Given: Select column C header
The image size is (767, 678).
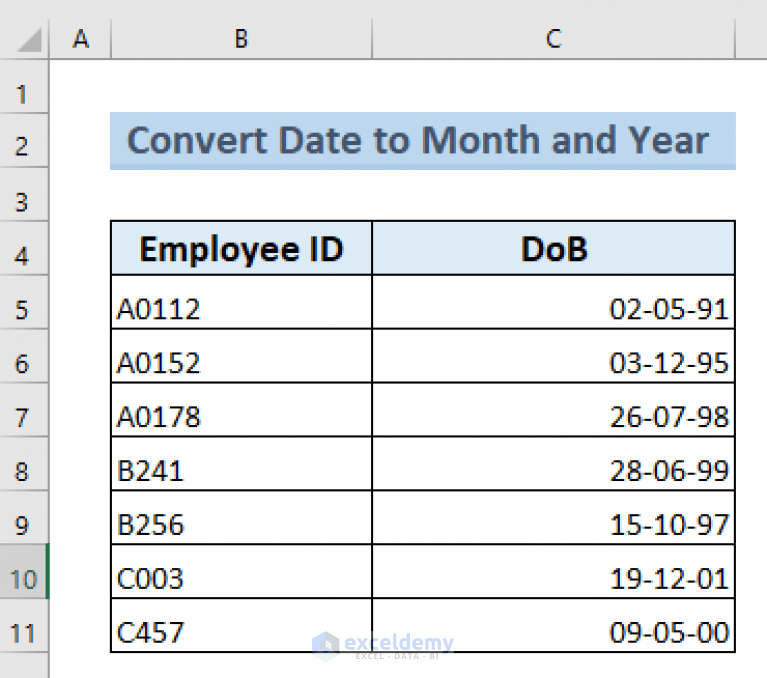Looking at the screenshot, I should [554, 39].
